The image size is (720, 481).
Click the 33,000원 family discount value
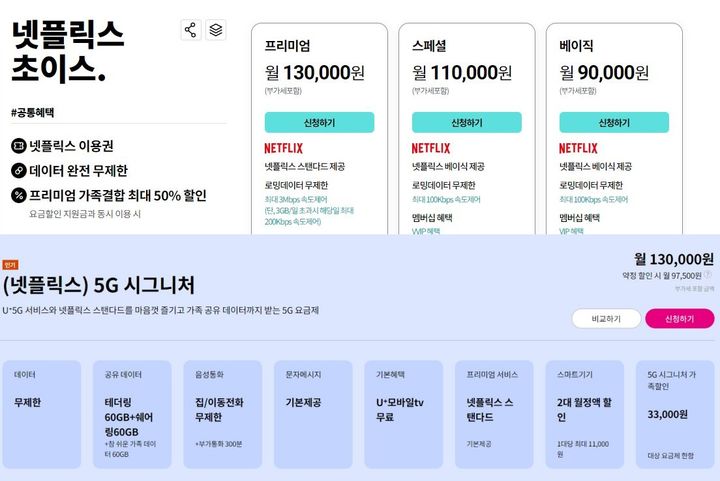pos(668,414)
